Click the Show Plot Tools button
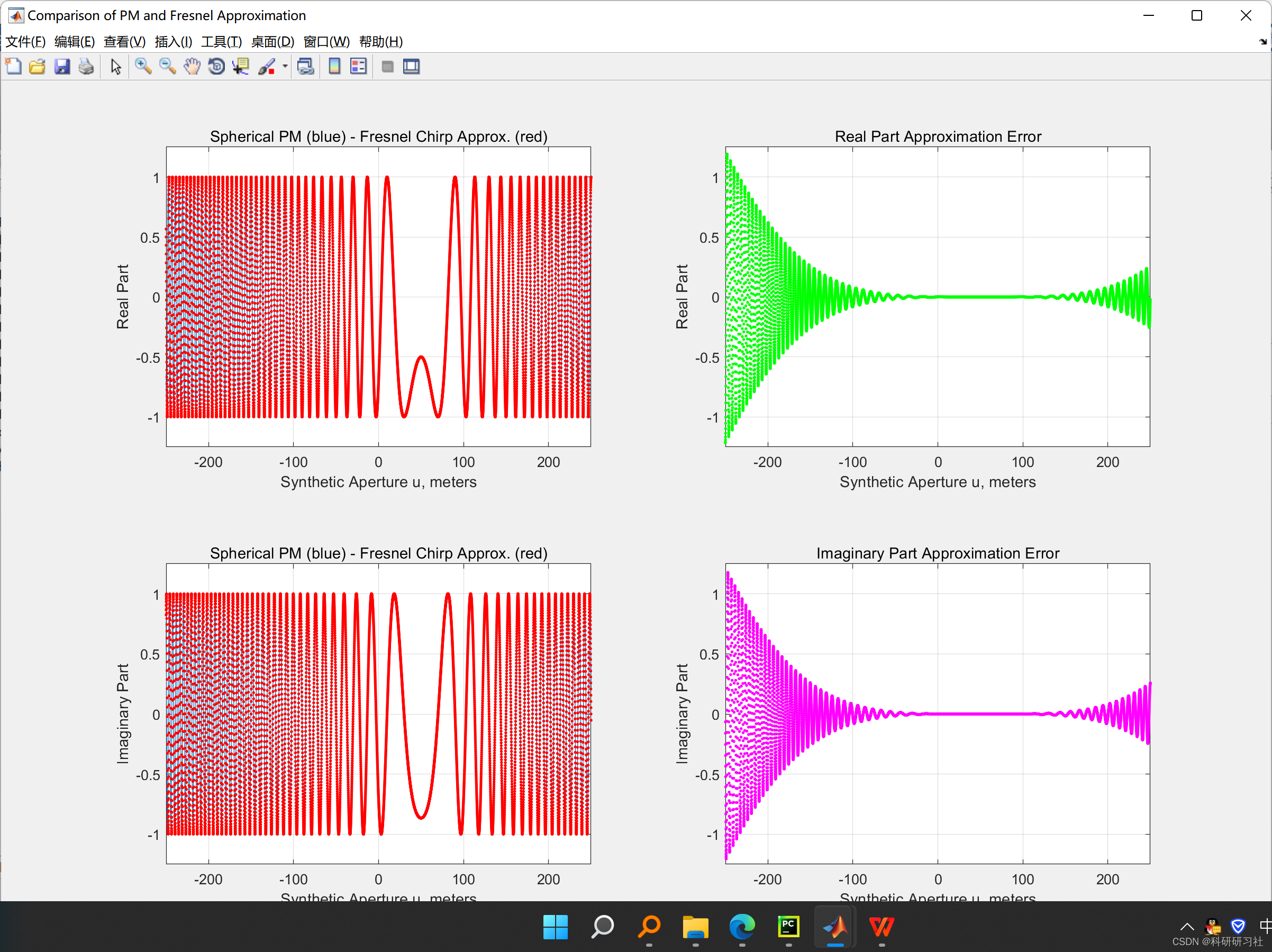The image size is (1272, 952). pyautogui.click(x=411, y=67)
